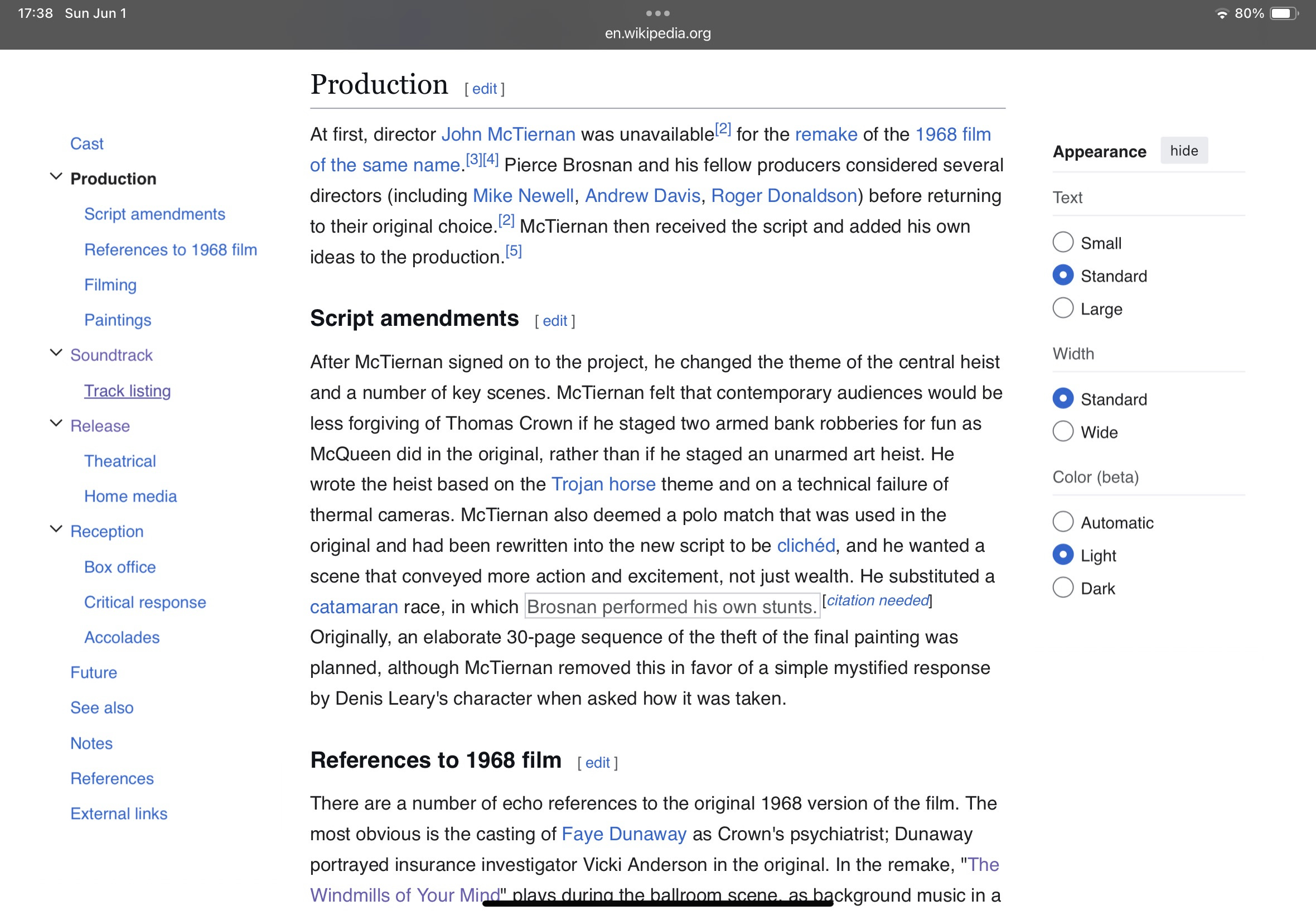
Task: Select Large text size
Action: click(1063, 309)
